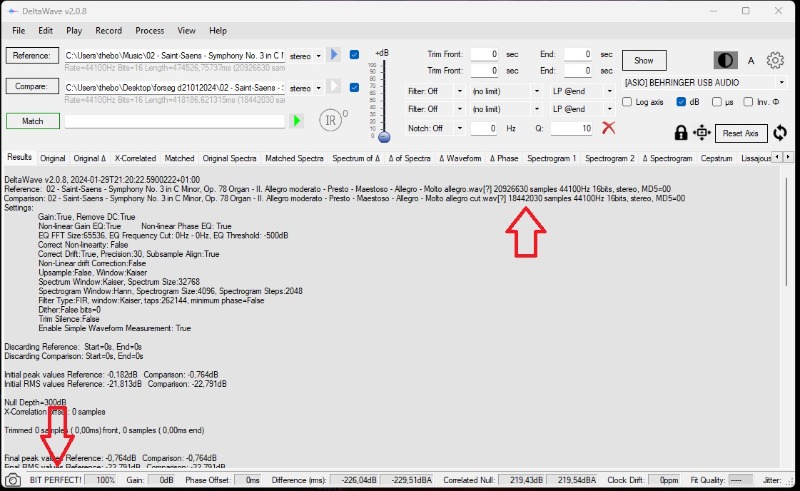Click the +dB gain slider handle
Screen dimensions: 800x491
point(384,137)
